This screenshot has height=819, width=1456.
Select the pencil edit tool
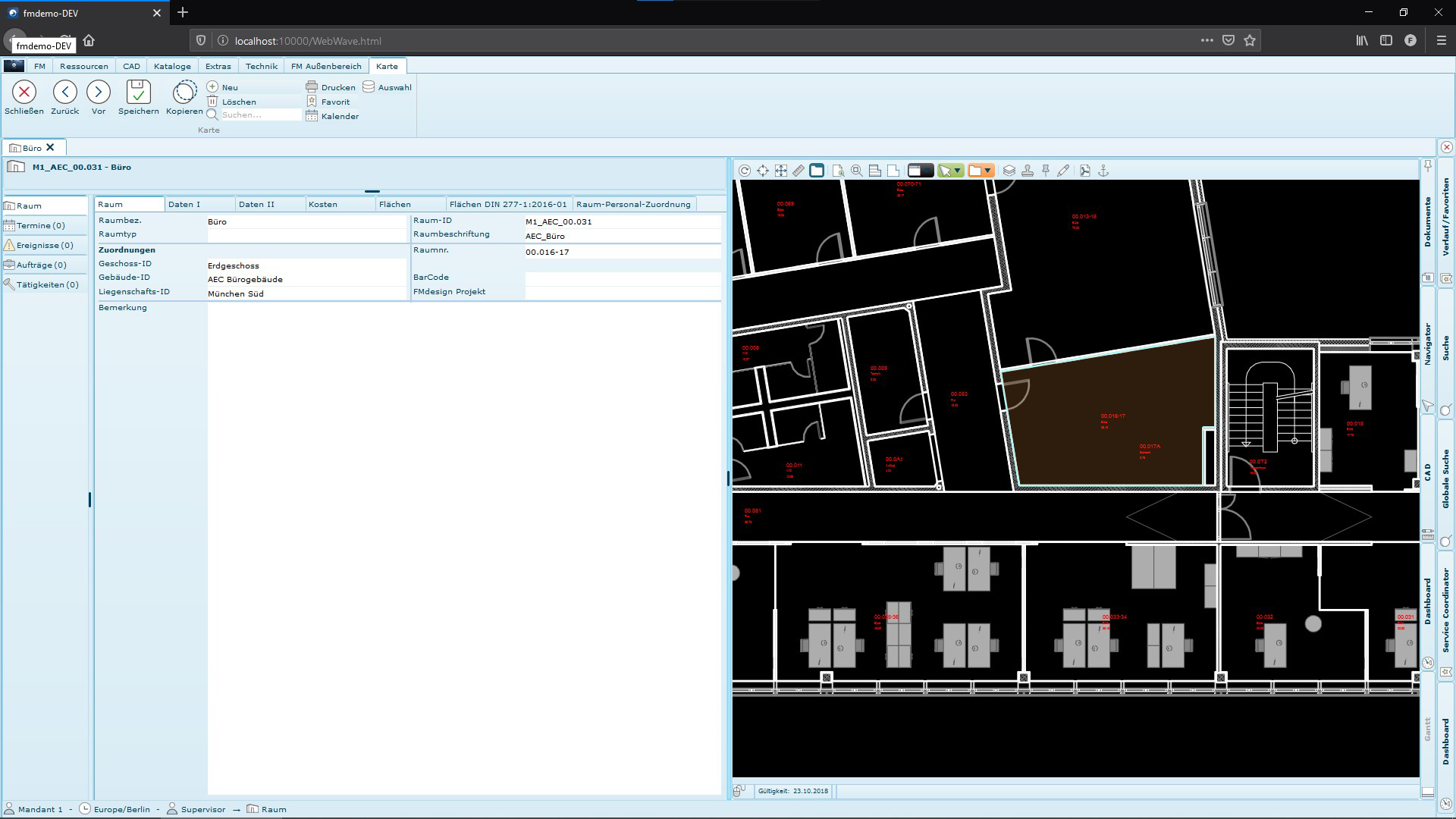click(1064, 171)
